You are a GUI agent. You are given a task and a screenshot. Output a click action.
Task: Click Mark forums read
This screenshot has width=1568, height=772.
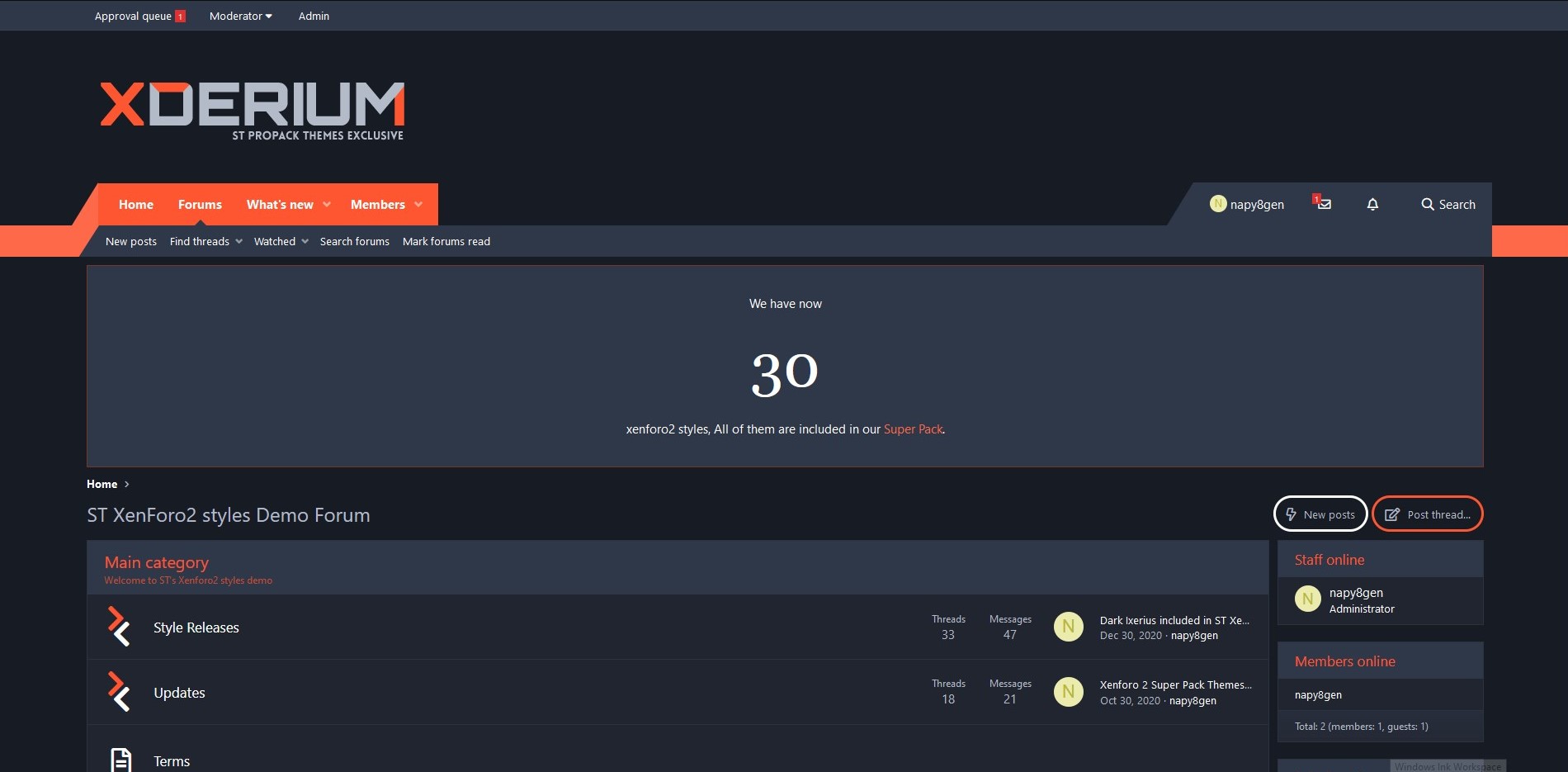(x=446, y=241)
